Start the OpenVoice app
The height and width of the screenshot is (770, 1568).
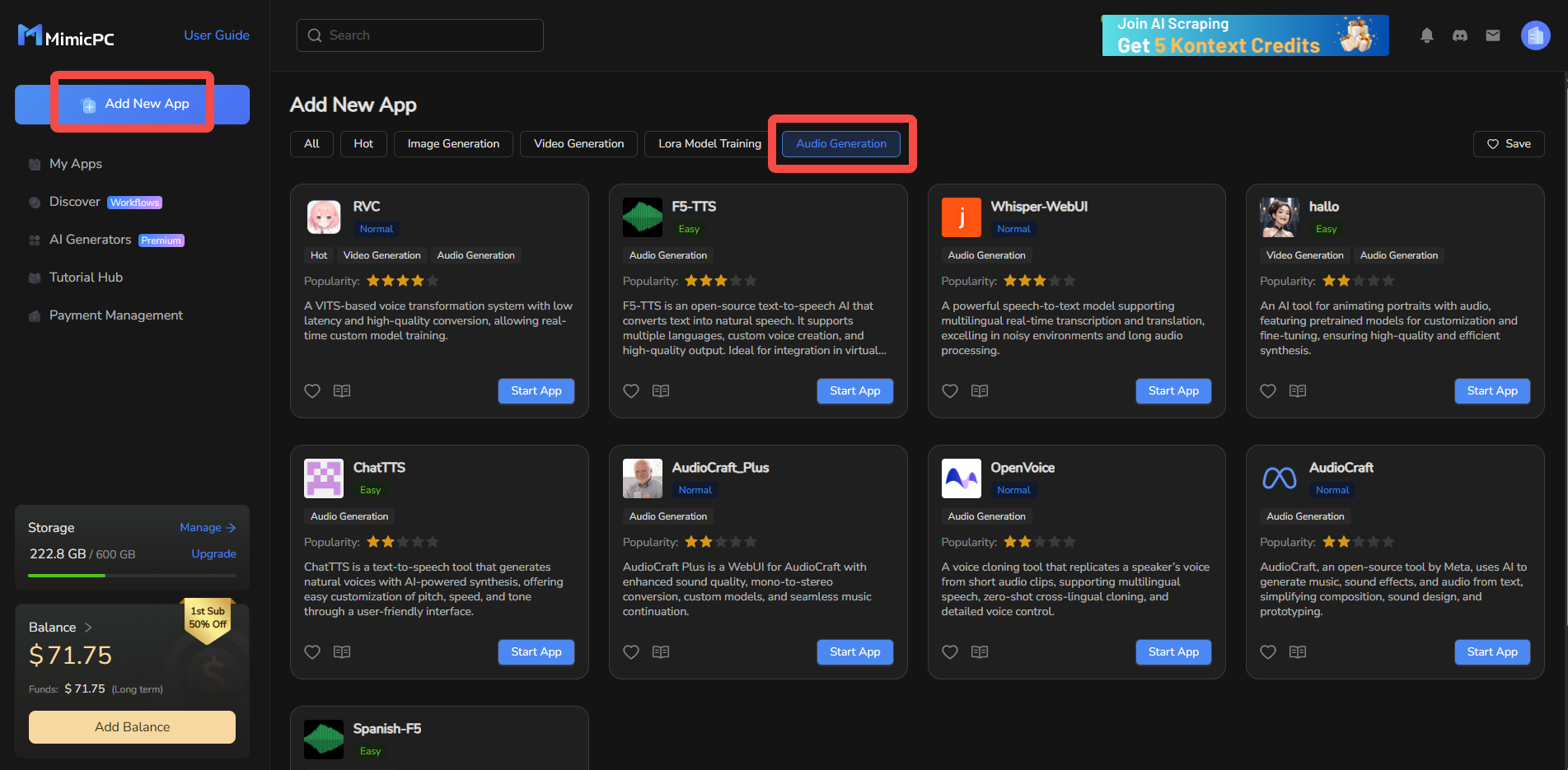point(1173,652)
